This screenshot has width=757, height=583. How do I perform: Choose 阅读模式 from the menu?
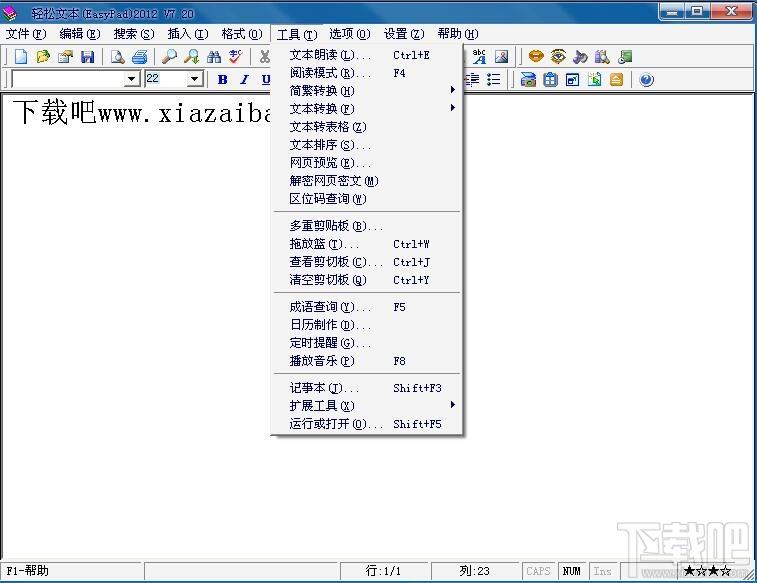click(x=367, y=73)
